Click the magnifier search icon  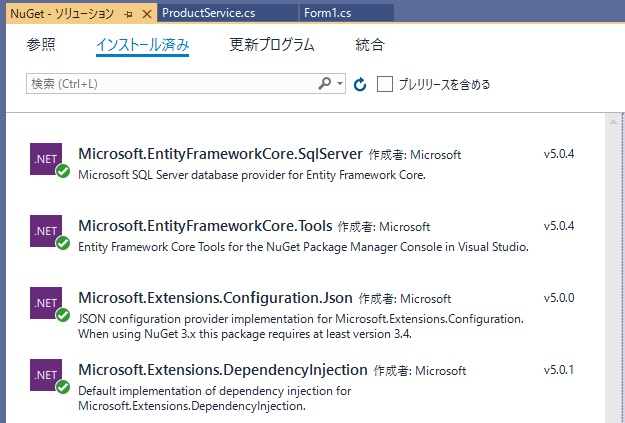pyautogui.click(x=325, y=83)
